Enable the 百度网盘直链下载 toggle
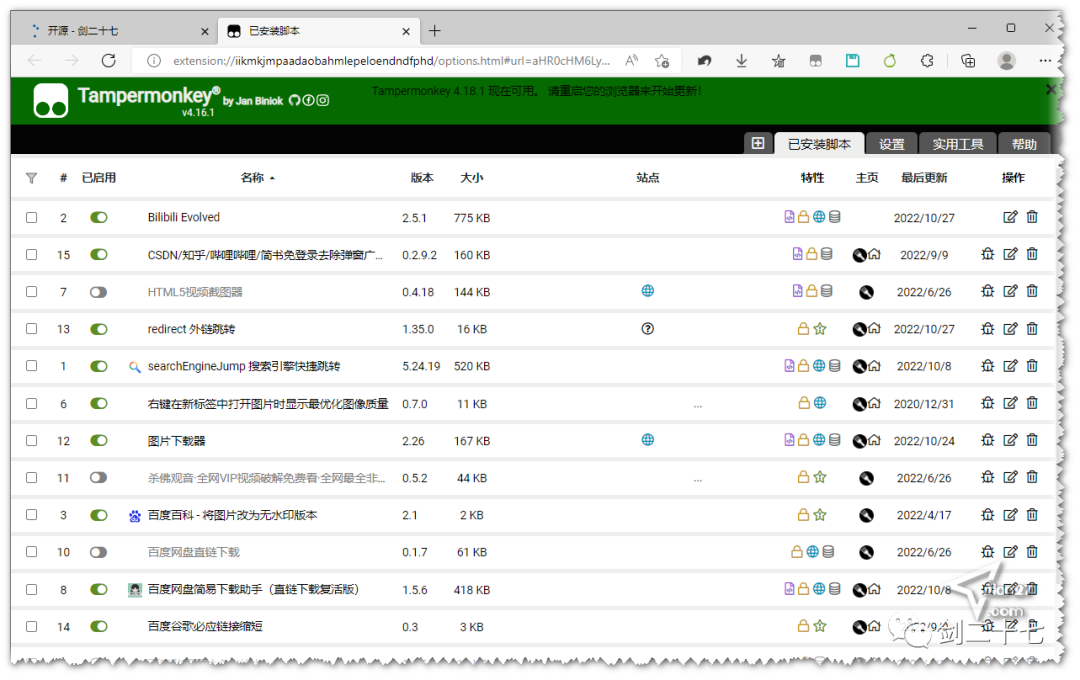 pos(98,552)
